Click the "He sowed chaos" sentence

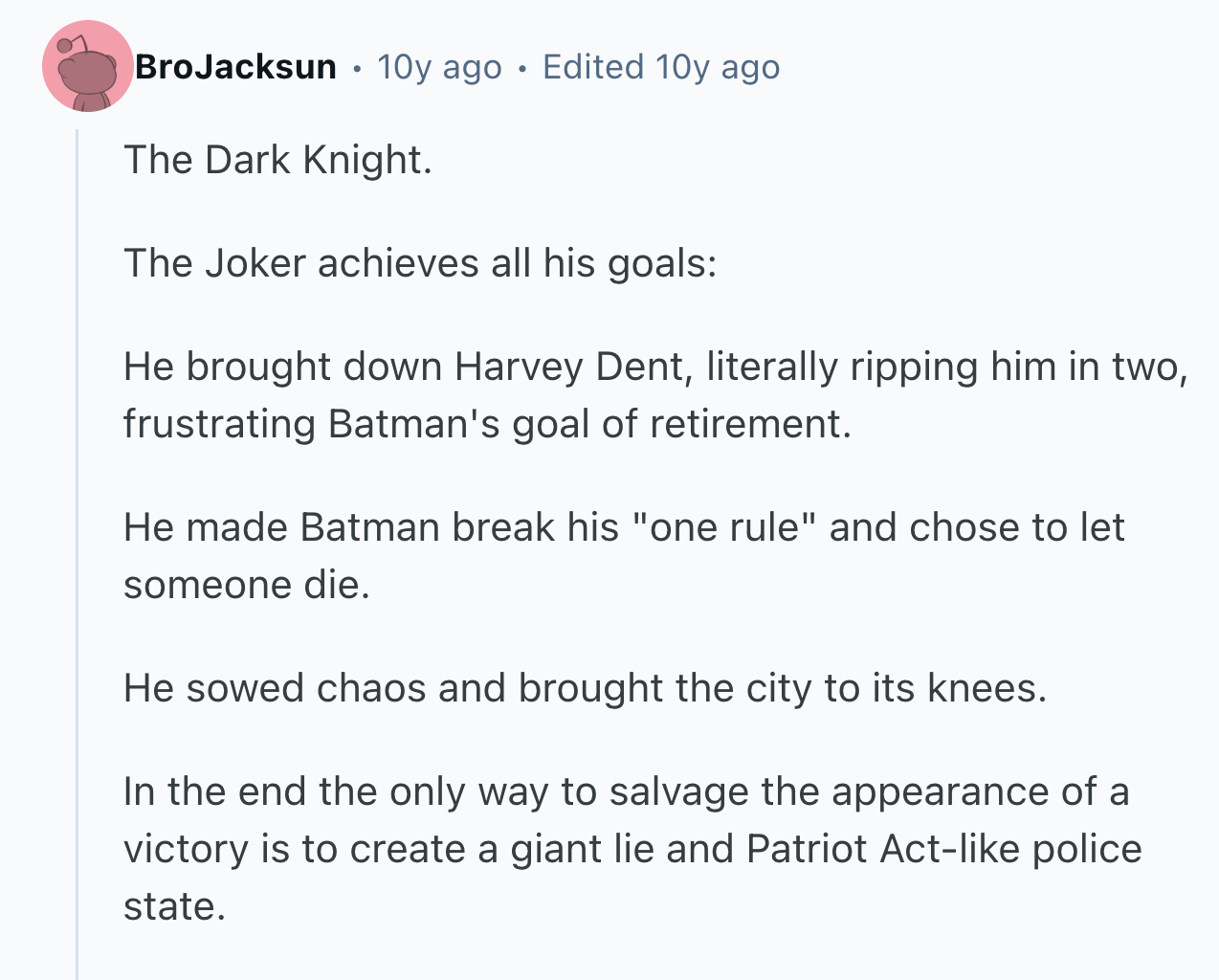tap(585, 688)
